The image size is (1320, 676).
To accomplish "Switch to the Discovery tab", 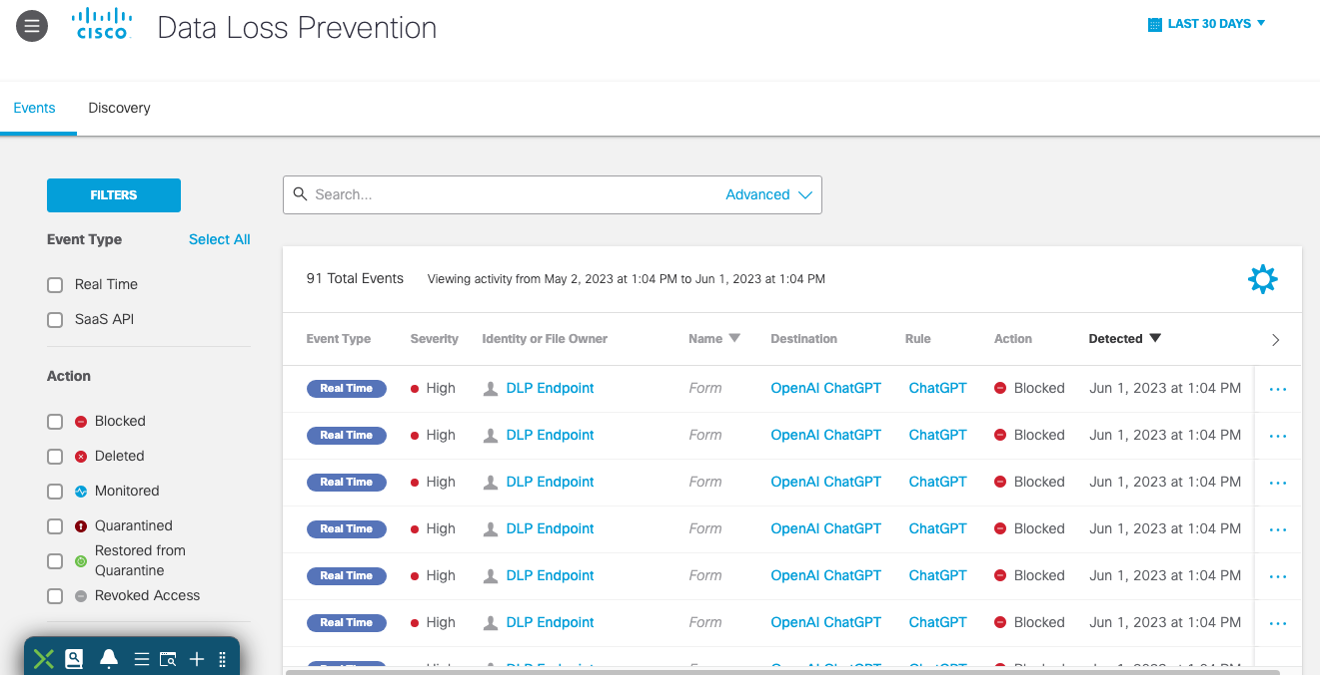I will click(x=118, y=107).
